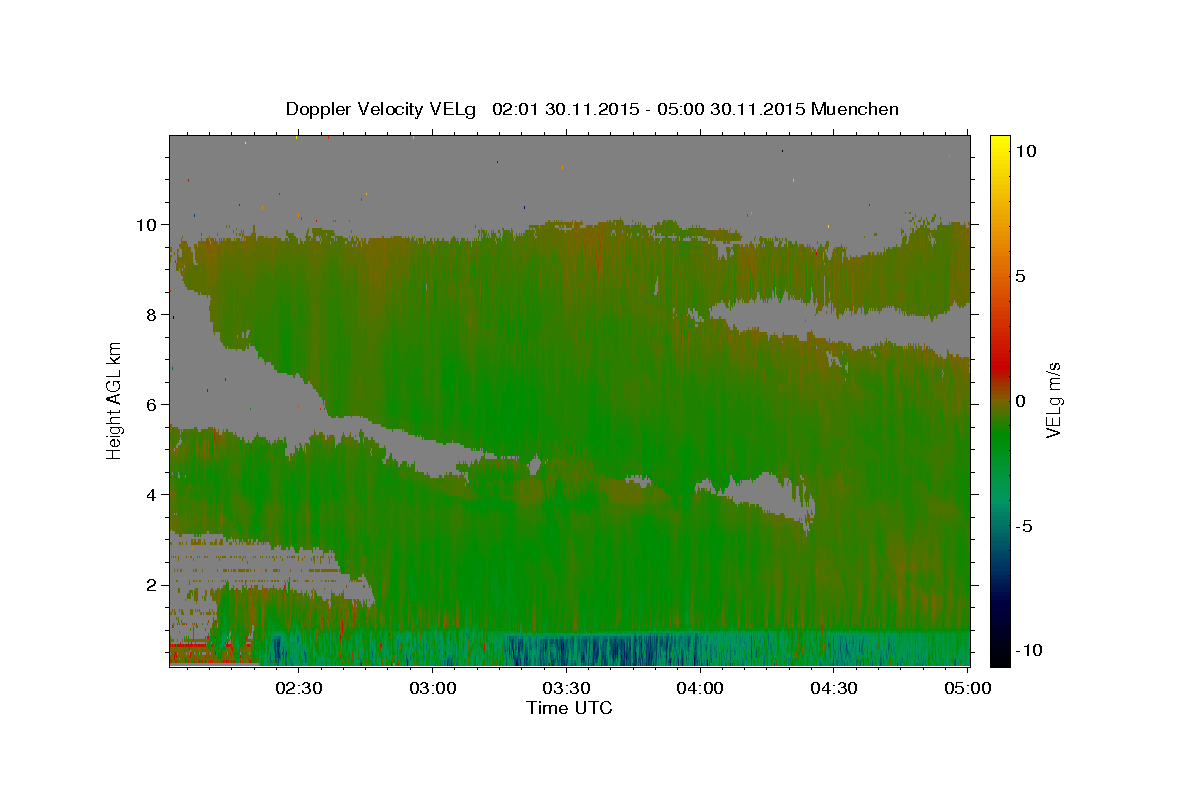This screenshot has width=1200, height=800.
Task: Click the colorbar label '-10' at bottom
Action: (x=1030, y=651)
